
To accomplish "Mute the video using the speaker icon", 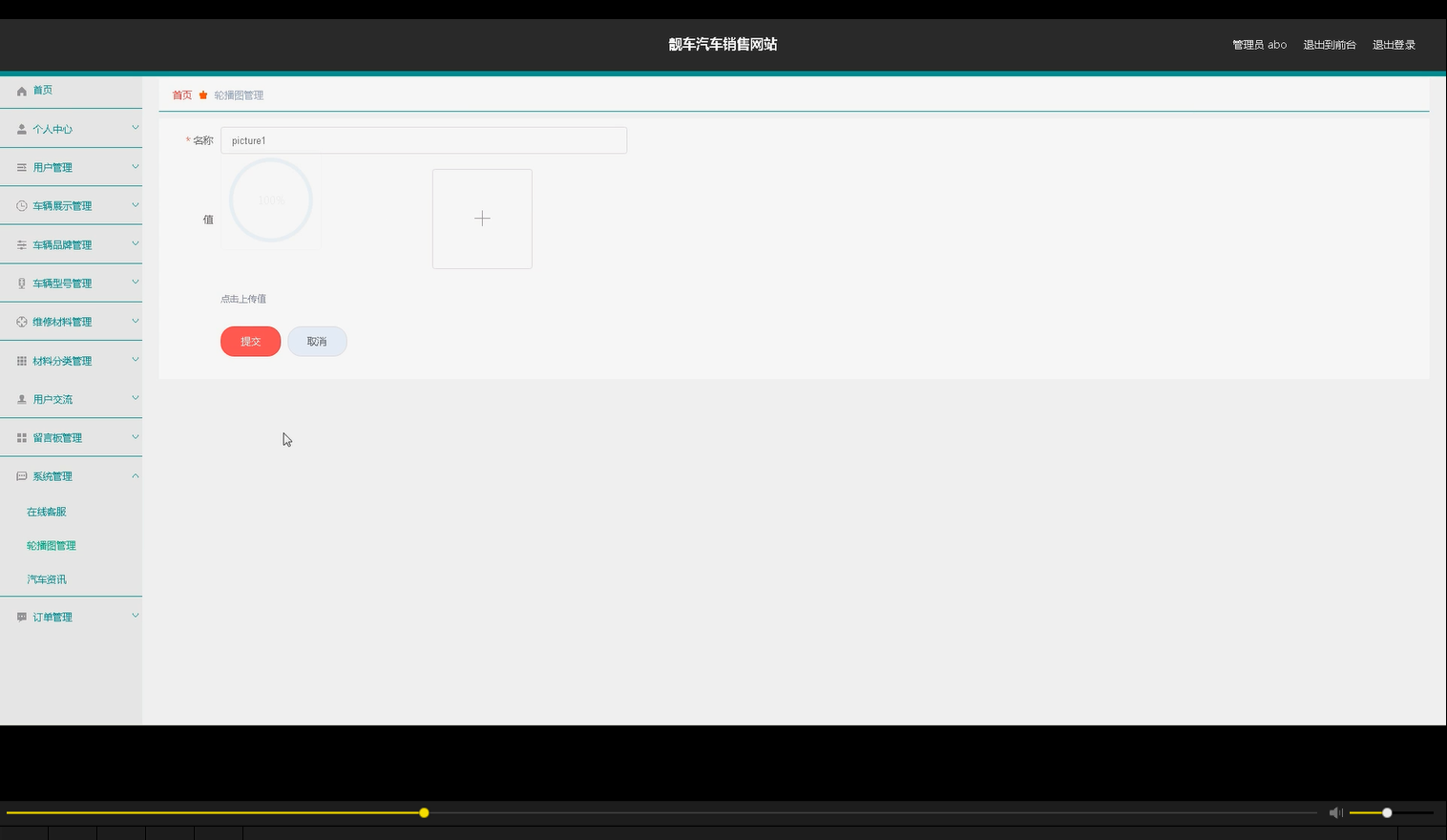I will coord(1336,812).
